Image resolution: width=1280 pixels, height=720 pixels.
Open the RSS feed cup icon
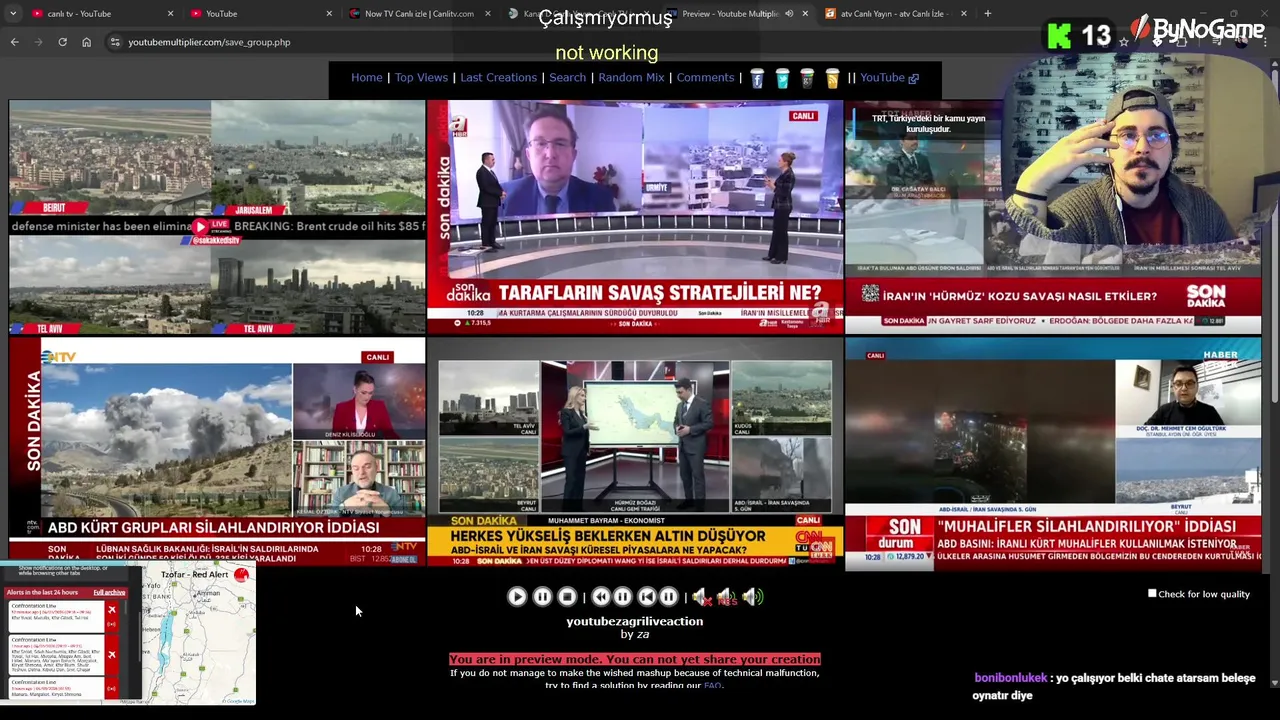coord(832,79)
